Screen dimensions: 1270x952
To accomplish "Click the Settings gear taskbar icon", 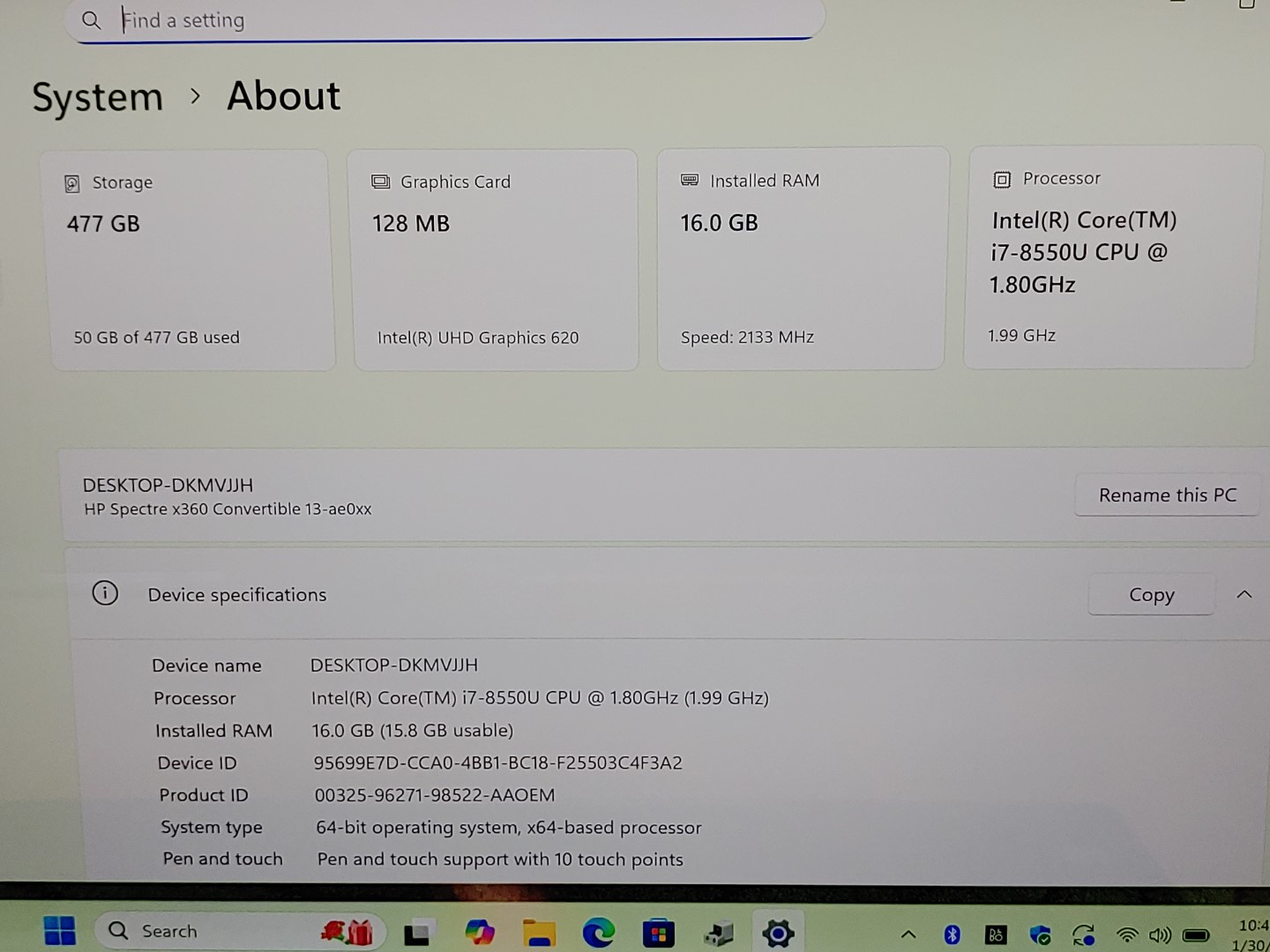I will [x=778, y=933].
